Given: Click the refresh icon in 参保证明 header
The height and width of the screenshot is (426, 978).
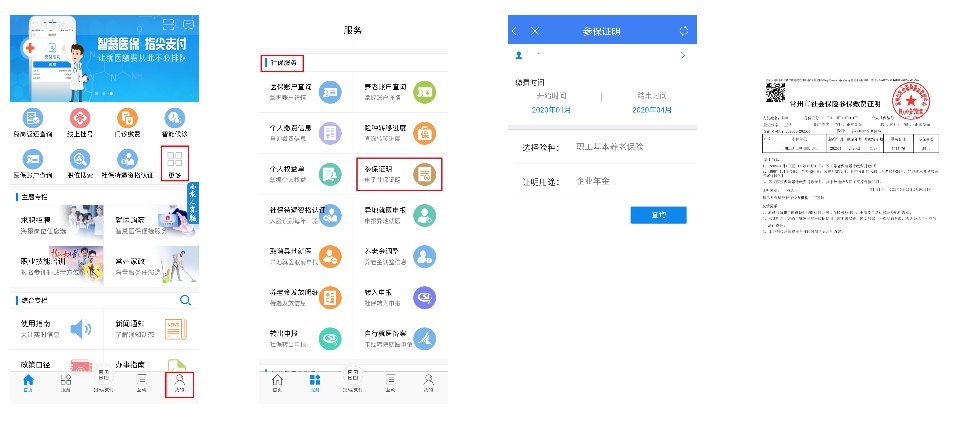Looking at the screenshot, I should (x=683, y=31).
